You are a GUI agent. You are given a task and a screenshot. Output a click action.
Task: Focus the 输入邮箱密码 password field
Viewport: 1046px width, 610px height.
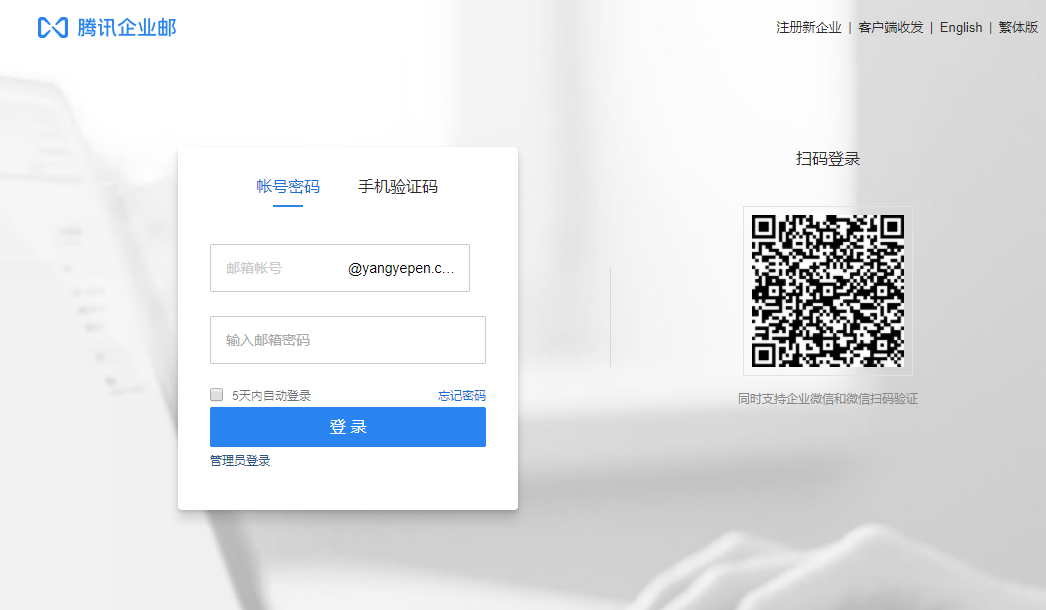(x=348, y=340)
